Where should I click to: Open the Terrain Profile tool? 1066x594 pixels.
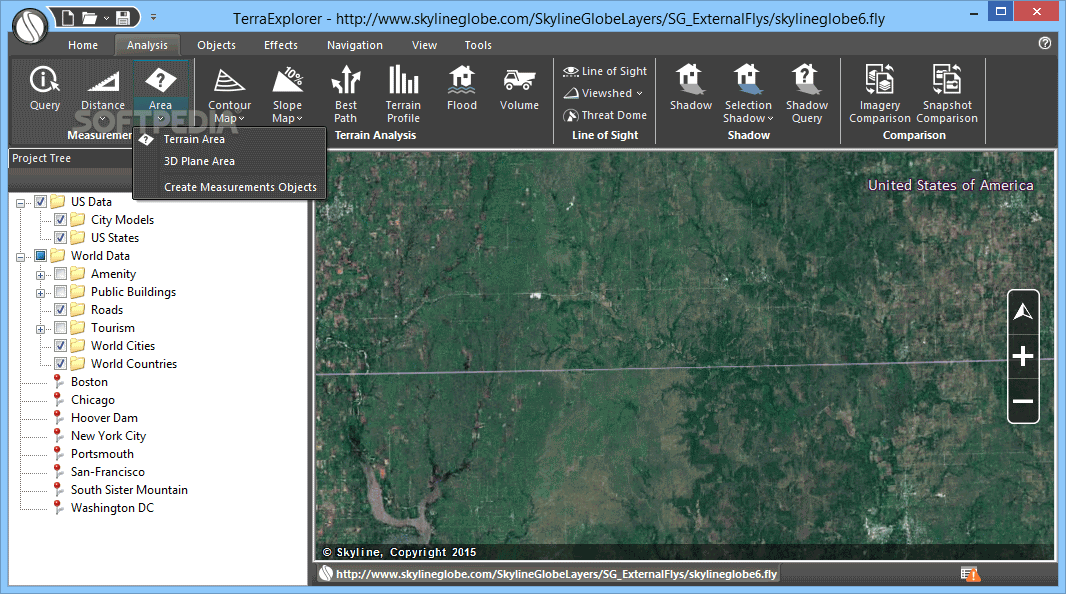pyautogui.click(x=403, y=94)
